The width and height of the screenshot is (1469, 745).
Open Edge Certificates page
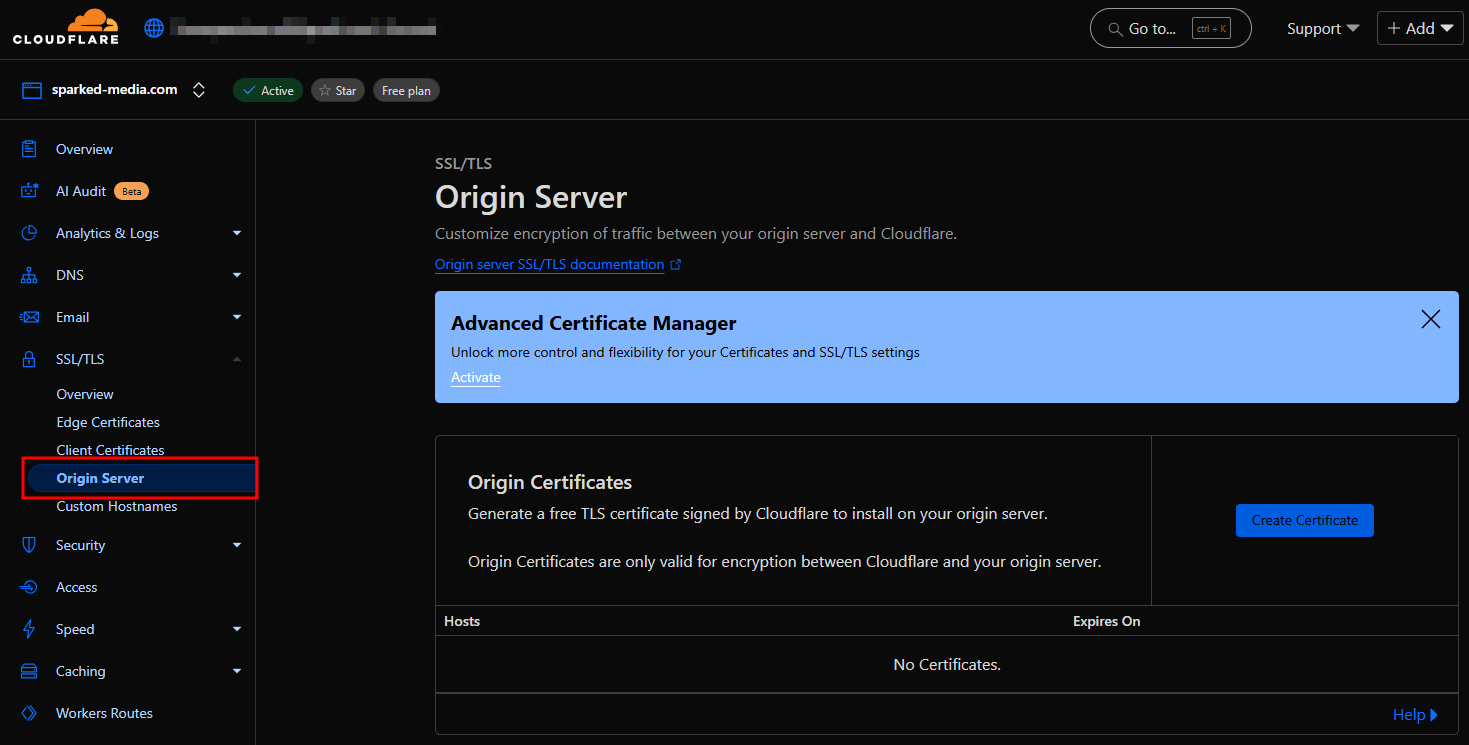tap(108, 422)
